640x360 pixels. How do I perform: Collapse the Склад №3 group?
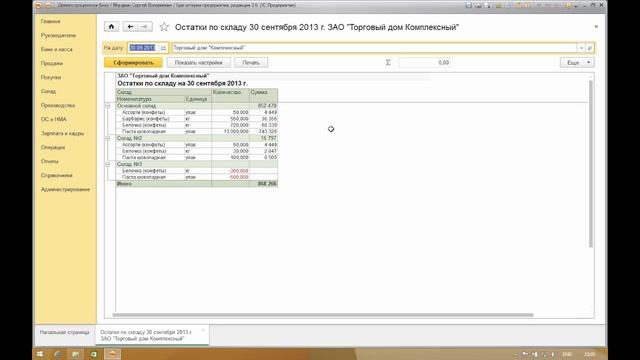pyautogui.click(x=108, y=164)
